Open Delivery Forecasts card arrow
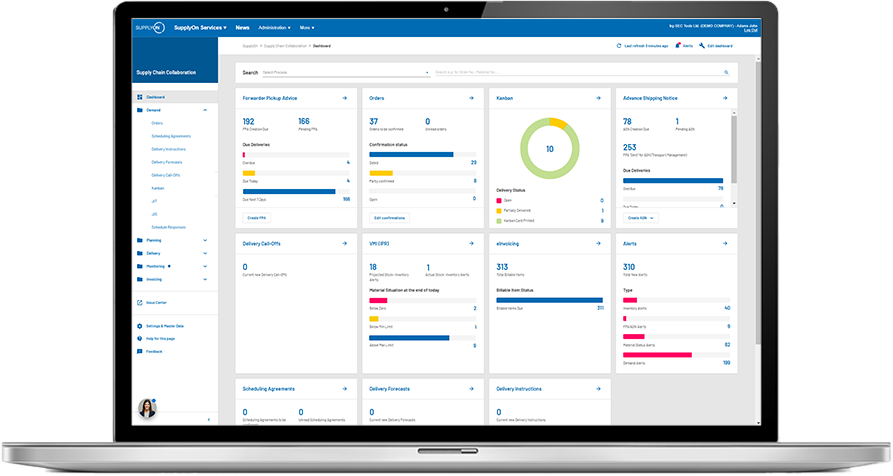Image resolution: width=893 pixels, height=476 pixels. pos(472,389)
